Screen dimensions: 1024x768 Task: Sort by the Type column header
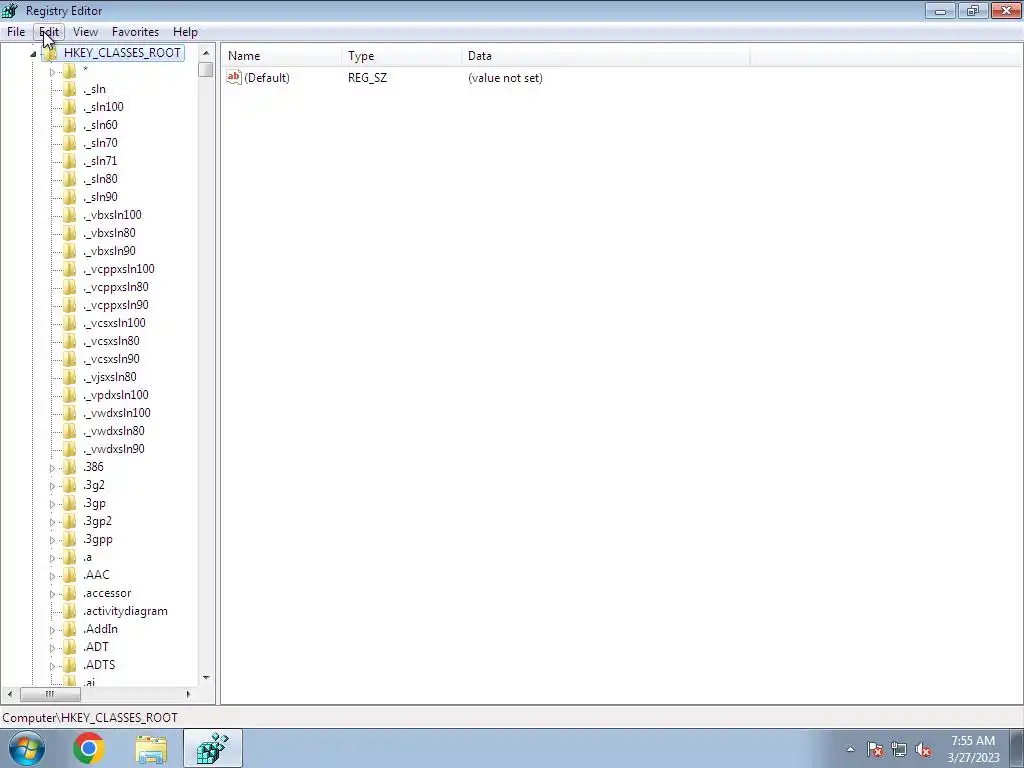pos(401,56)
